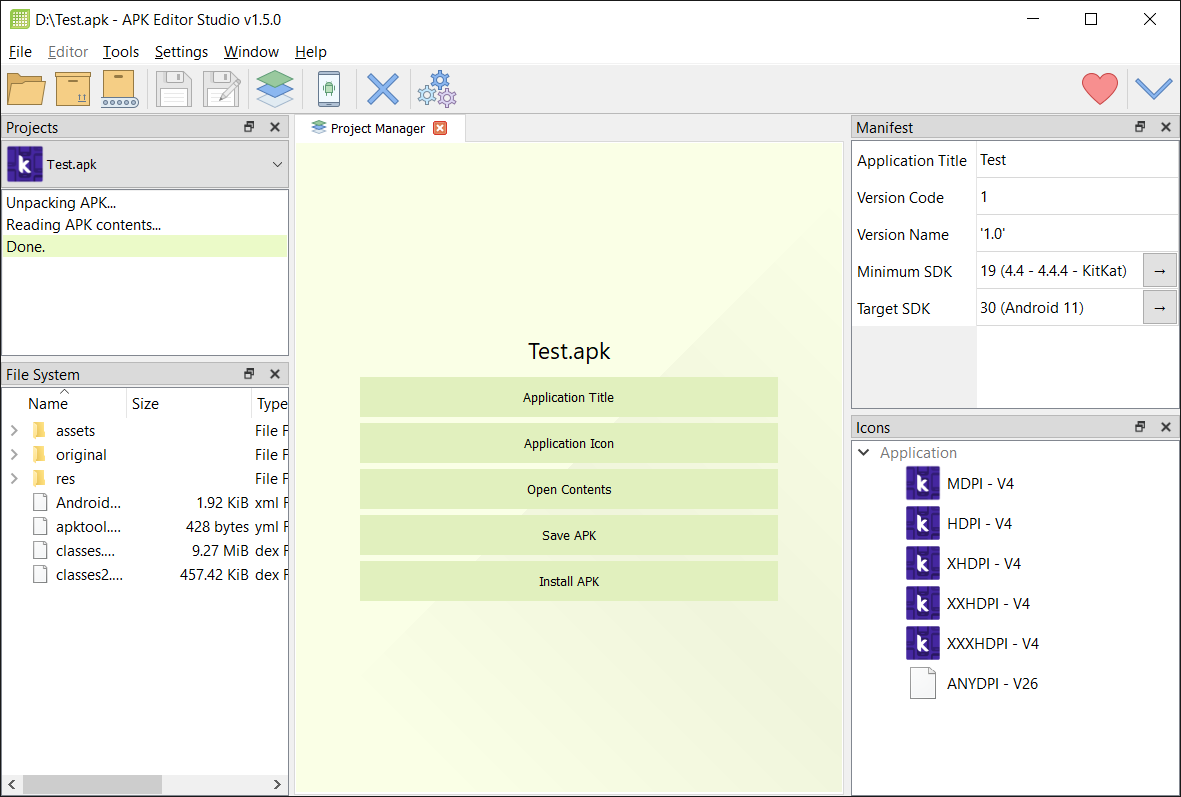
Task: Select the classes2.... dex file
Action: pyautogui.click(x=145, y=575)
